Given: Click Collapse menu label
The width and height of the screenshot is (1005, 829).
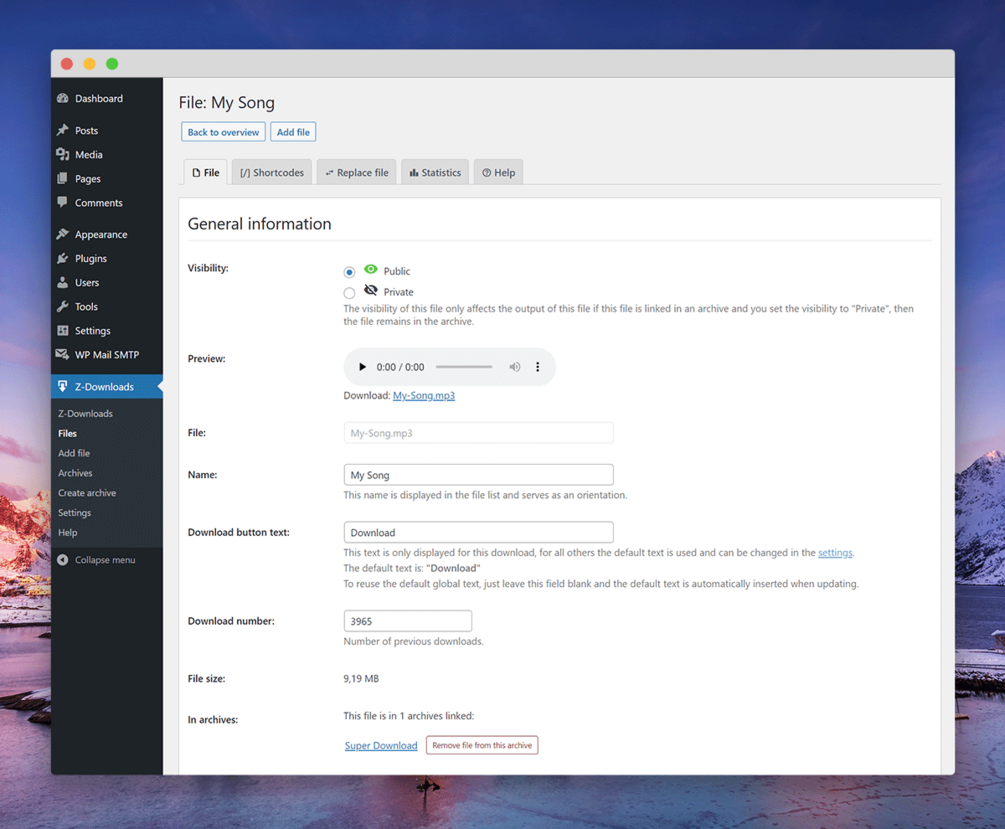Looking at the screenshot, I should (x=105, y=560).
